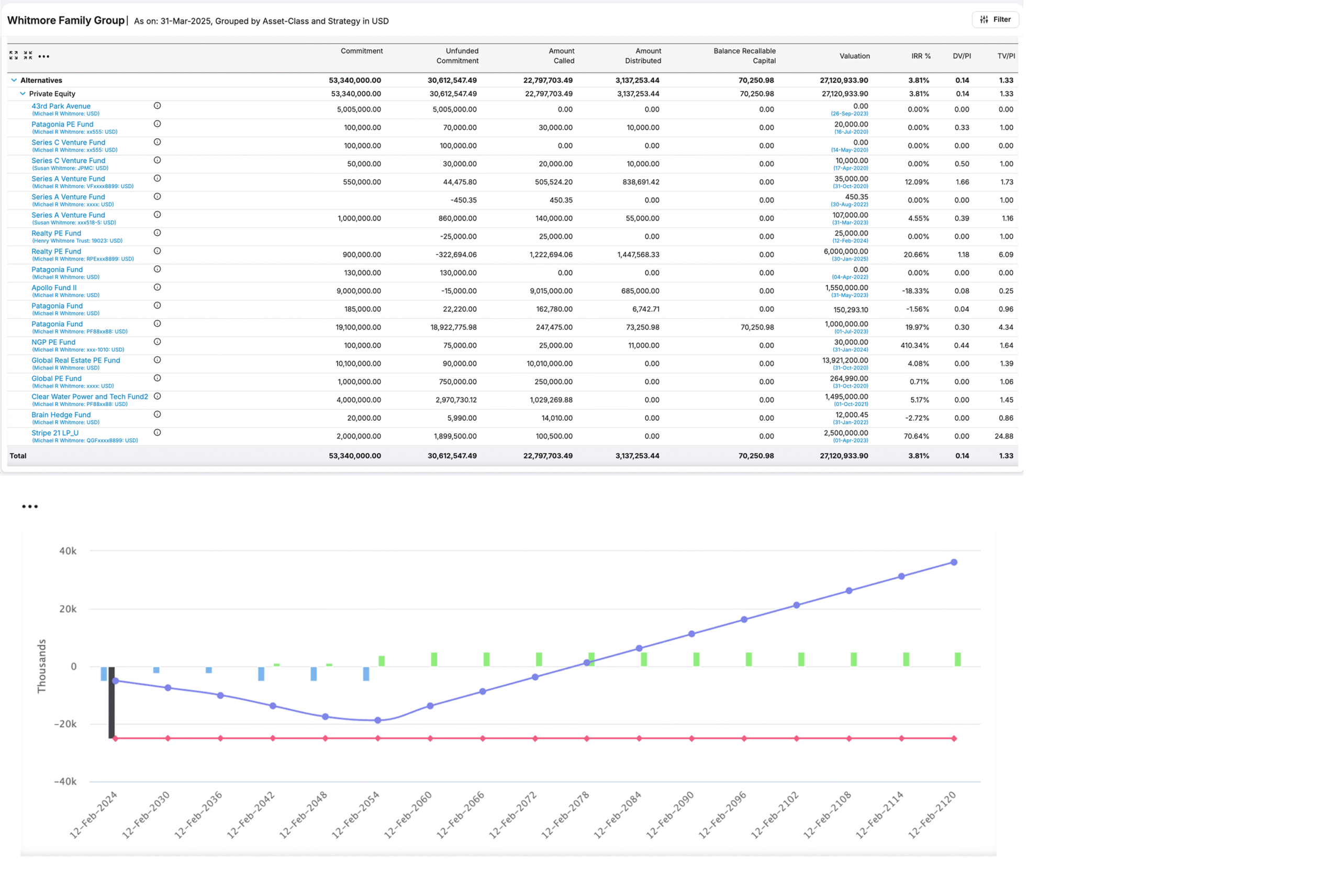Open the ellipsis options menu in the table toolbar

pyautogui.click(x=44, y=57)
